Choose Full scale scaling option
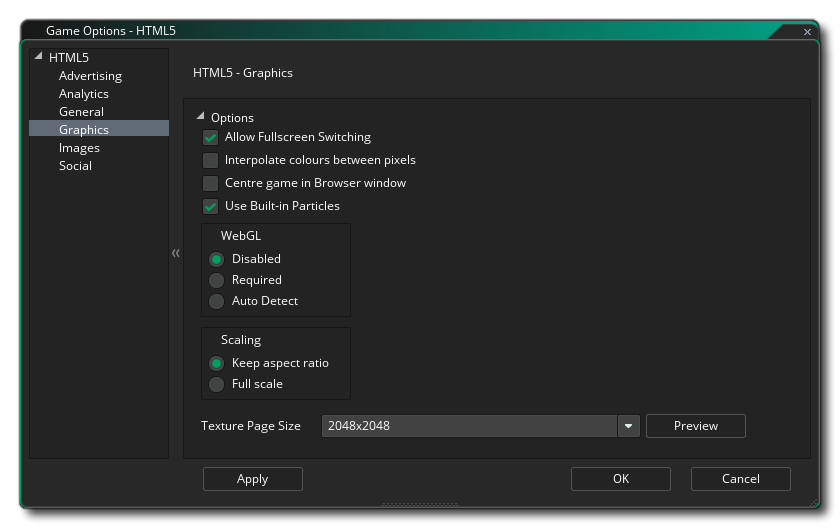Image resolution: width=840 pixels, height=528 pixels. (216, 384)
